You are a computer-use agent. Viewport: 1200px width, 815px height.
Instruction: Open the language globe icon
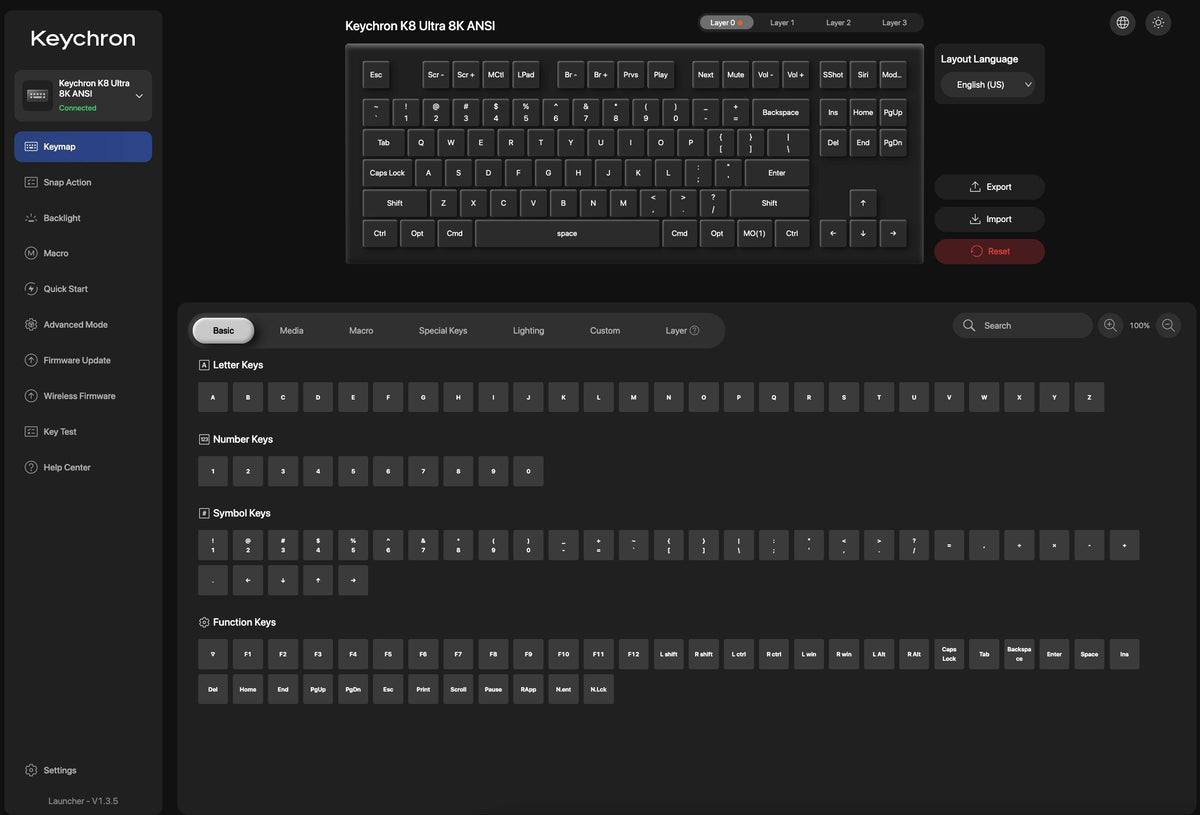pos(1123,23)
